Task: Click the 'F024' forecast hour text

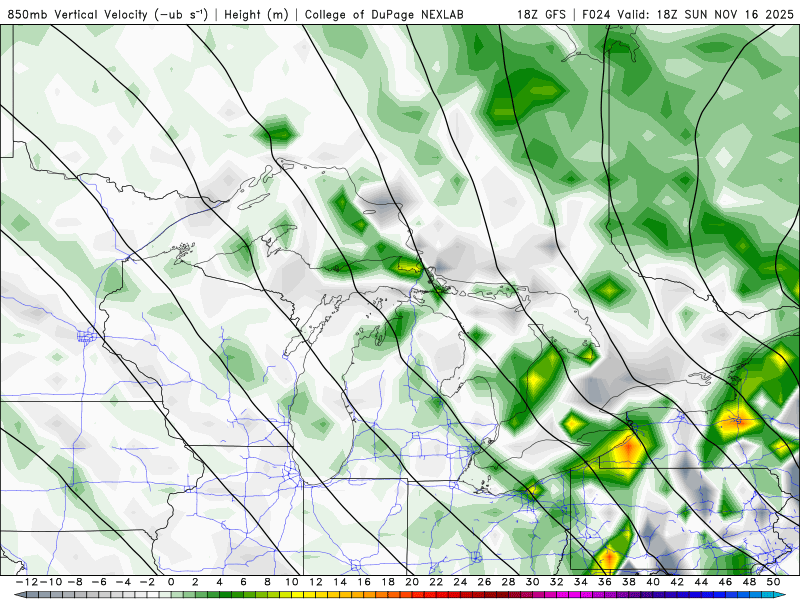Action: point(596,14)
